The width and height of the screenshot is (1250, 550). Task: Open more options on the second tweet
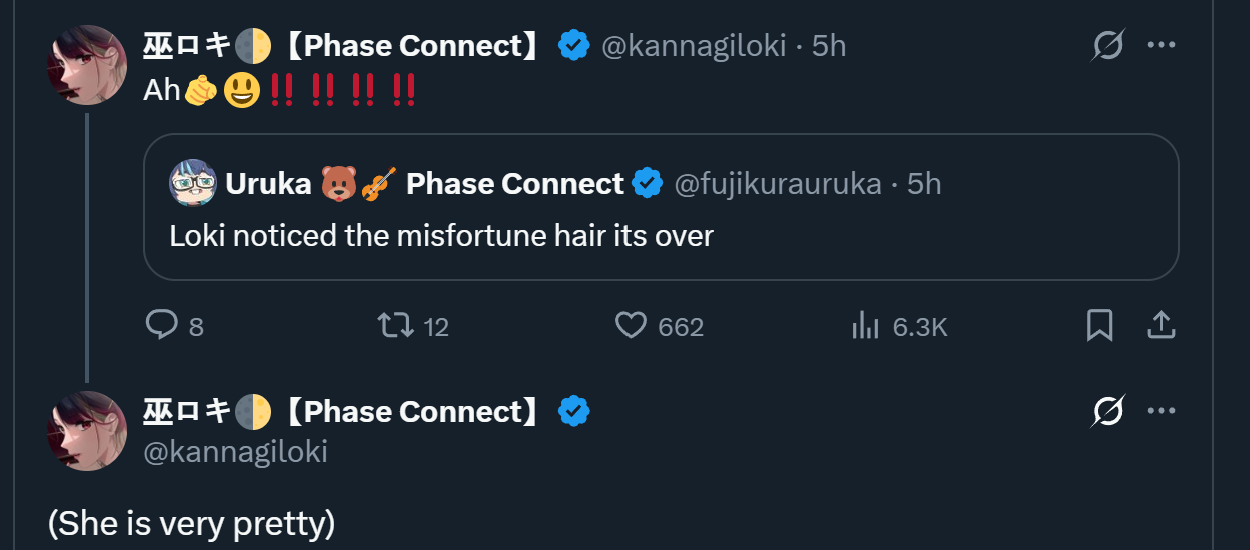coord(1161,411)
